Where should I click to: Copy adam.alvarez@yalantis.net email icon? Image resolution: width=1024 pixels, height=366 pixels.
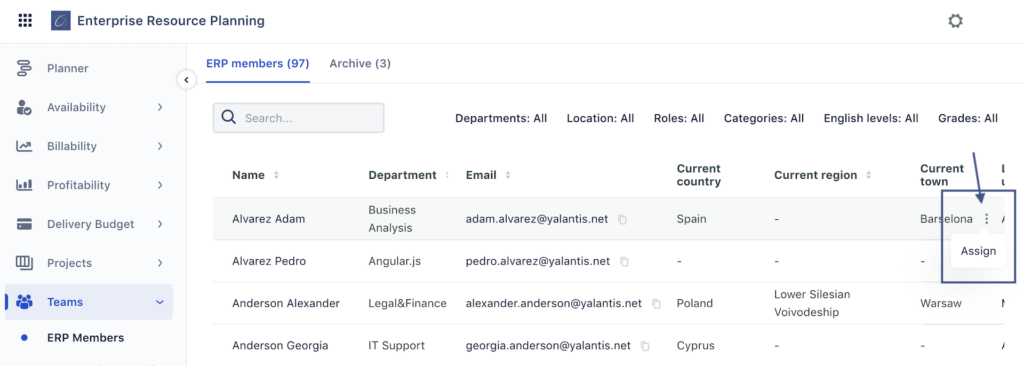(622, 220)
